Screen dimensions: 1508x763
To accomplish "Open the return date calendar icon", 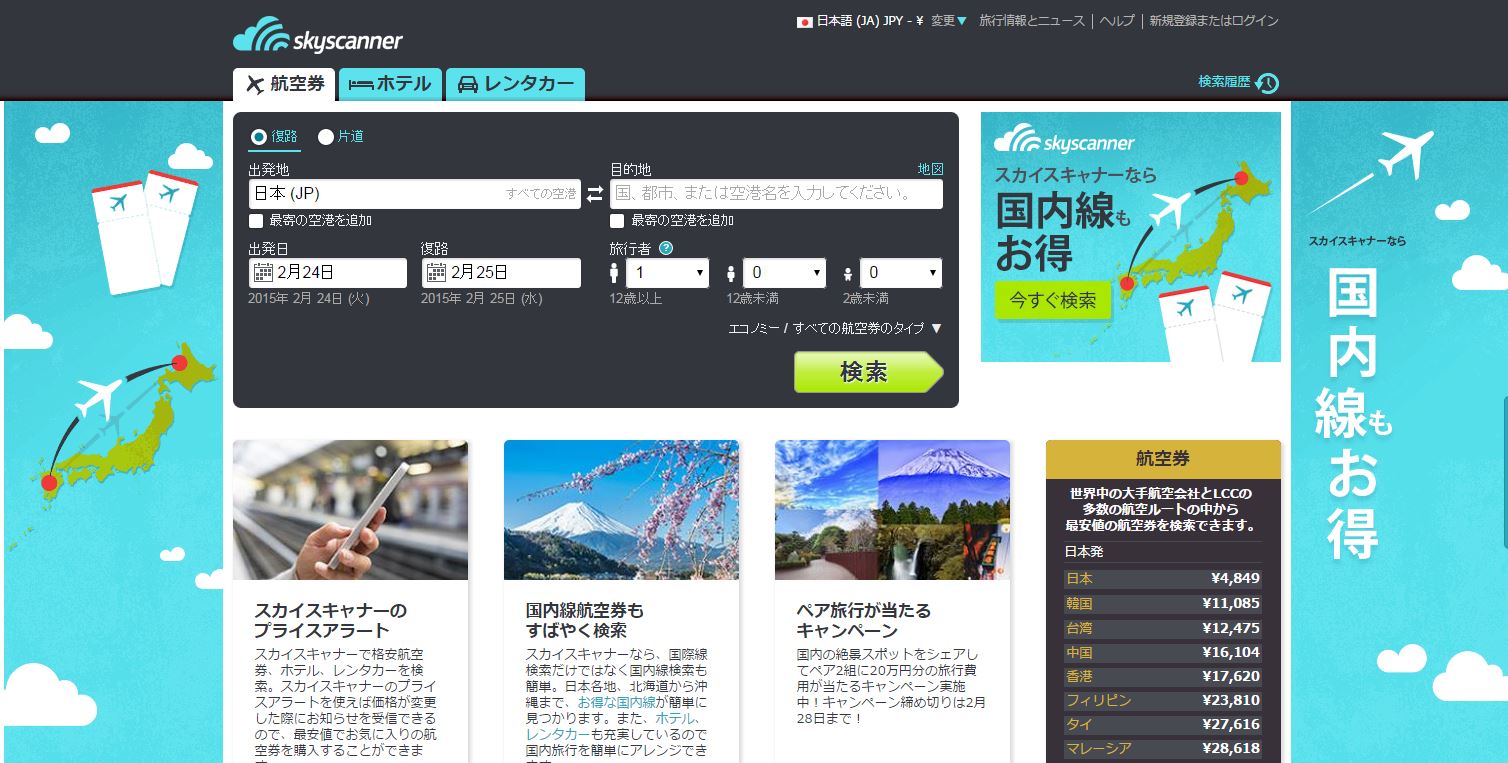I will [x=436, y=272].
